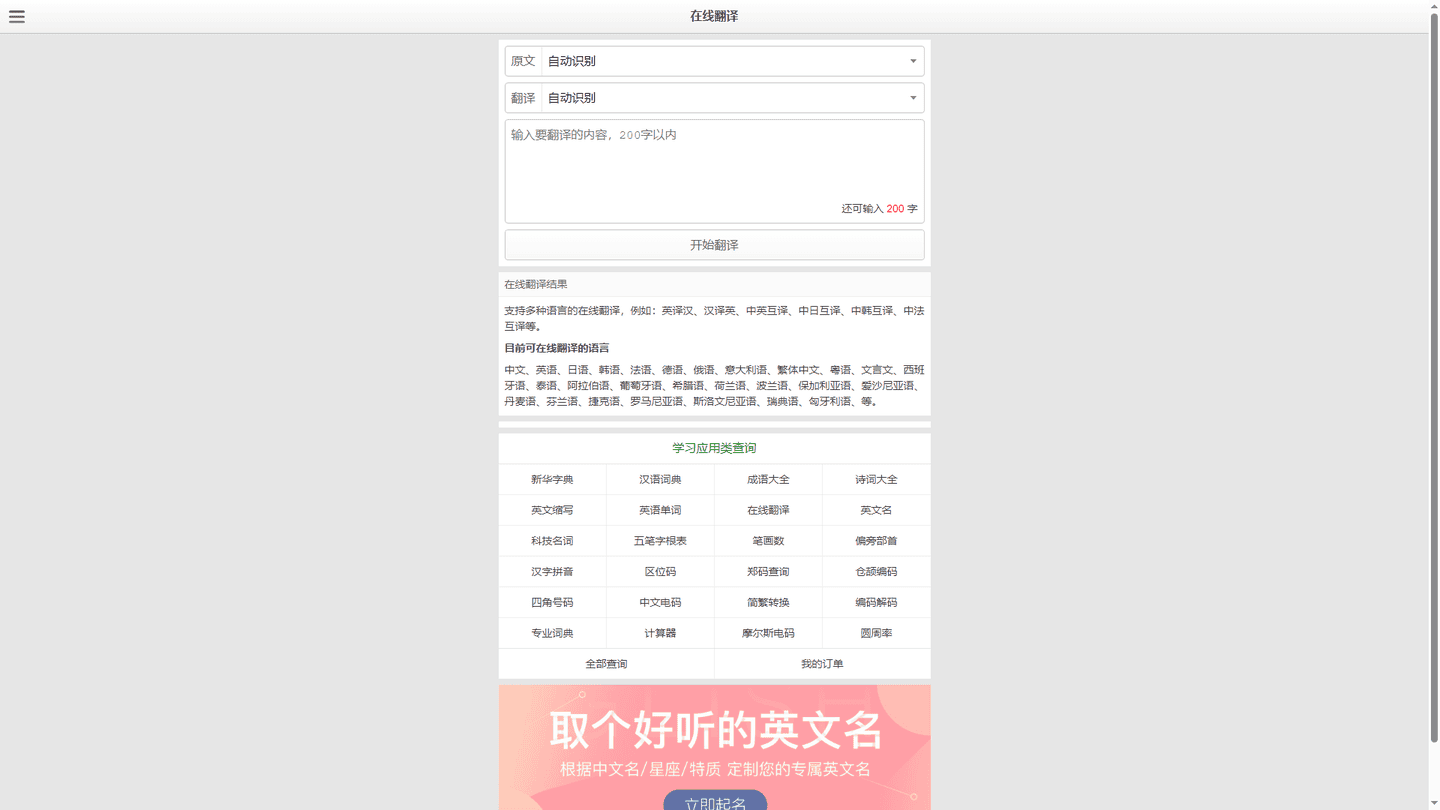Launch the 计算器 tool
The height and width of the screenshot is (810, 1440).
660,633
